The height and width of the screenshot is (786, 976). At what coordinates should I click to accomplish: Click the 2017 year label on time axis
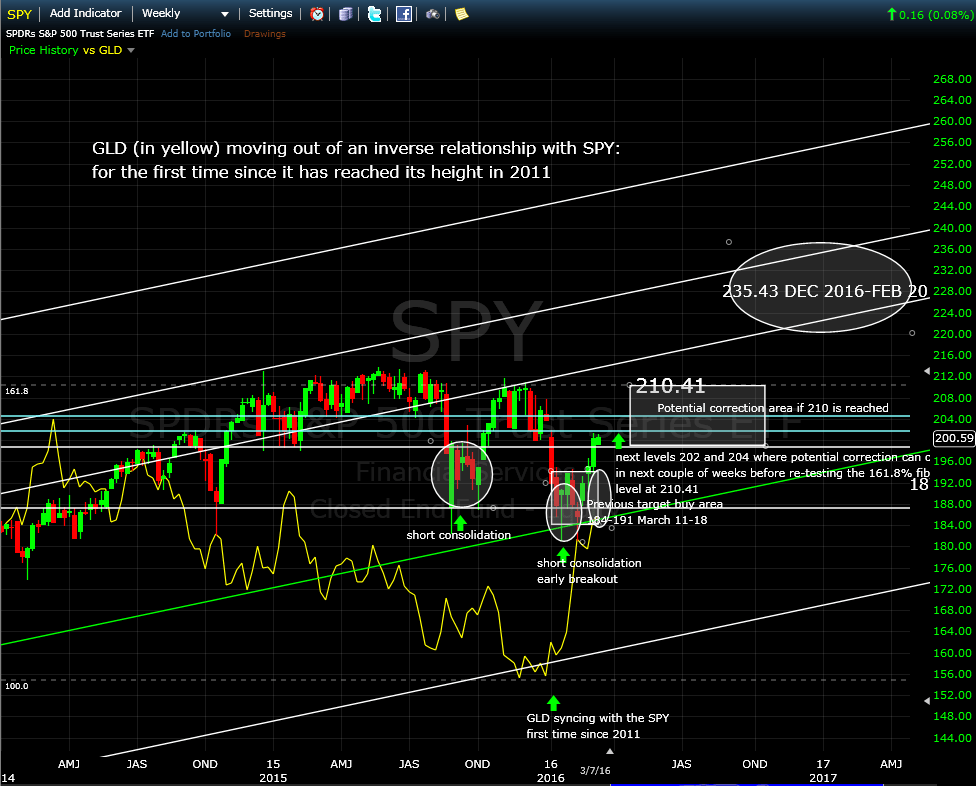click(823, 778)
